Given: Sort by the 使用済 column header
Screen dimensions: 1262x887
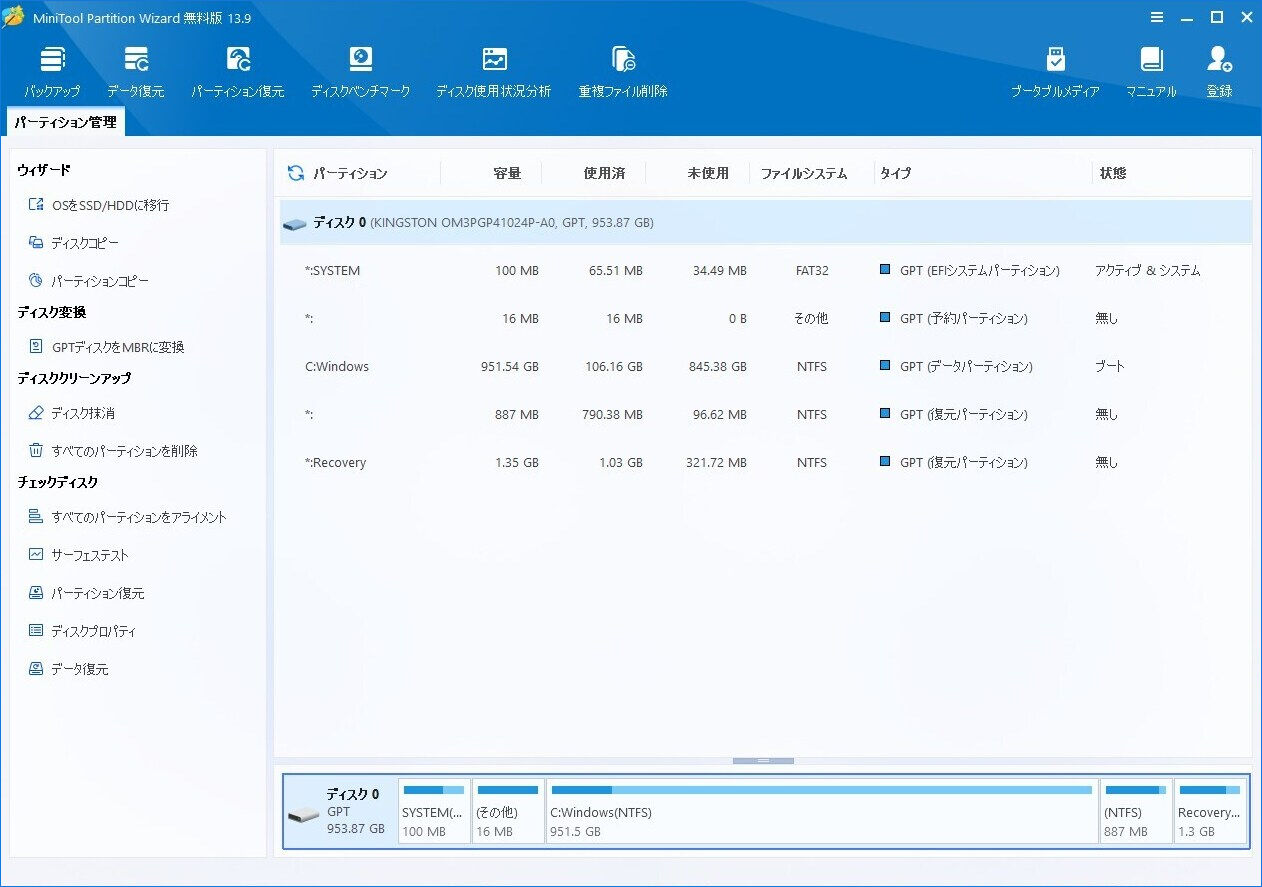Looking at the screenshot, I should [604, 173].
